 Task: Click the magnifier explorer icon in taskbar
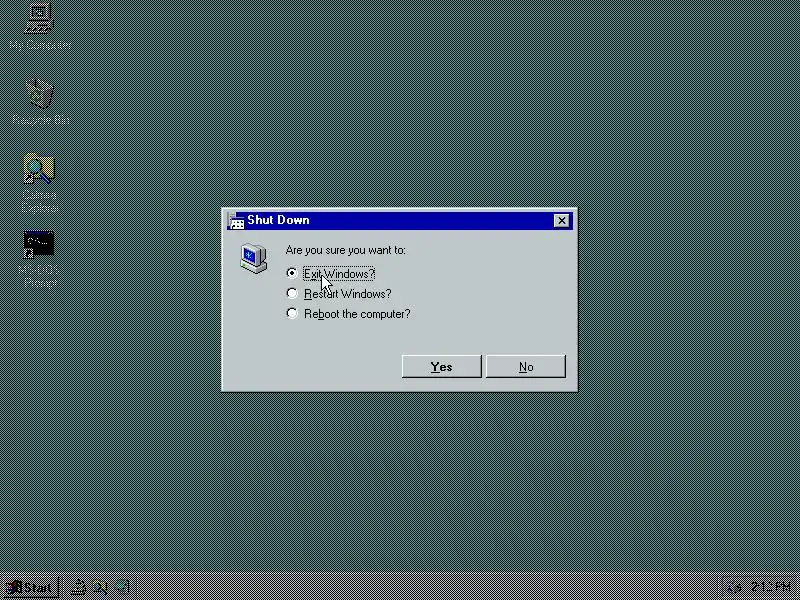pyautogui.click(x=100, y=587)
